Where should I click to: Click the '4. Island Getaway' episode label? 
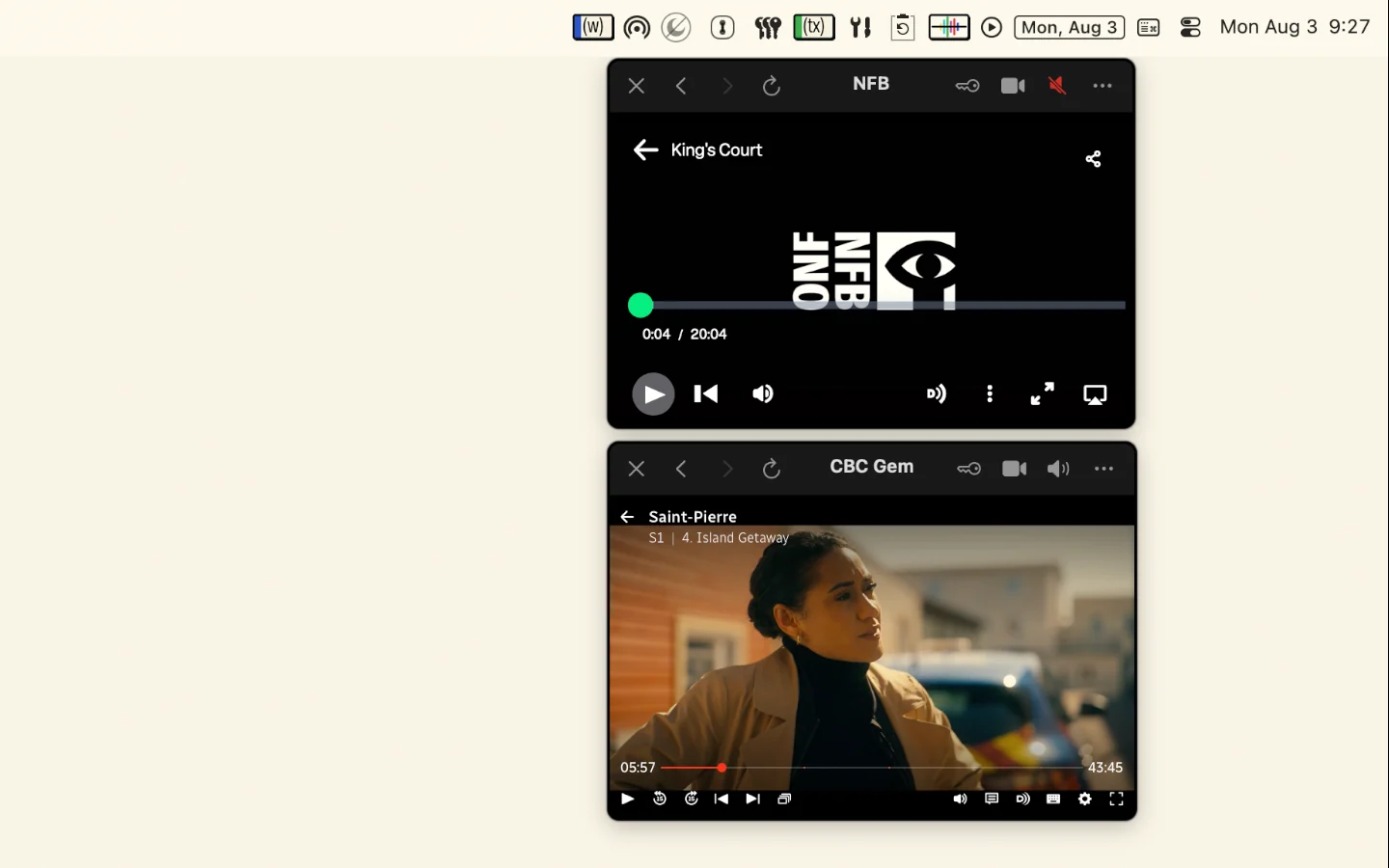click(x=735, y=538)
